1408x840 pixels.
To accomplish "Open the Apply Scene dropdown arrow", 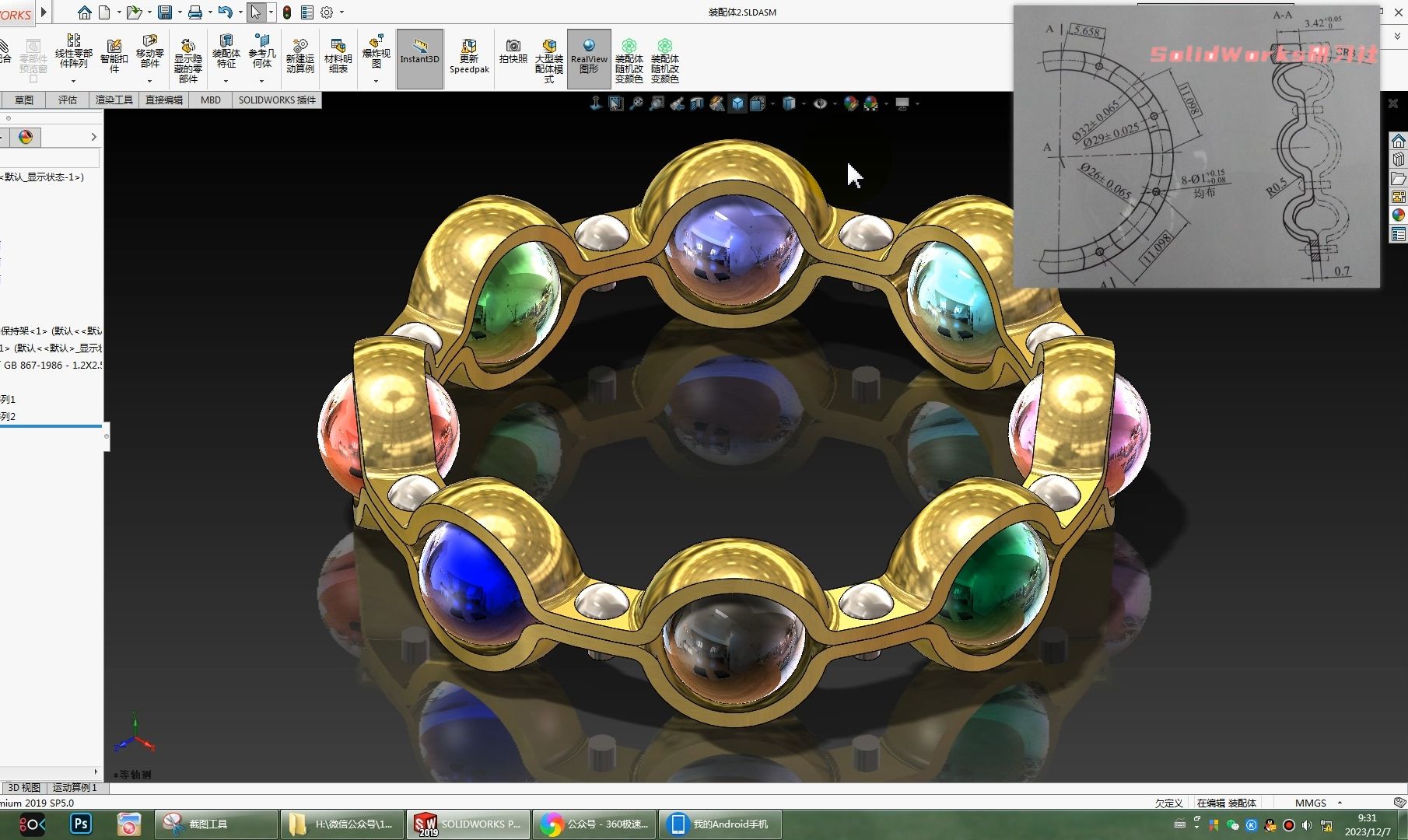I will (x=886, y=103).
